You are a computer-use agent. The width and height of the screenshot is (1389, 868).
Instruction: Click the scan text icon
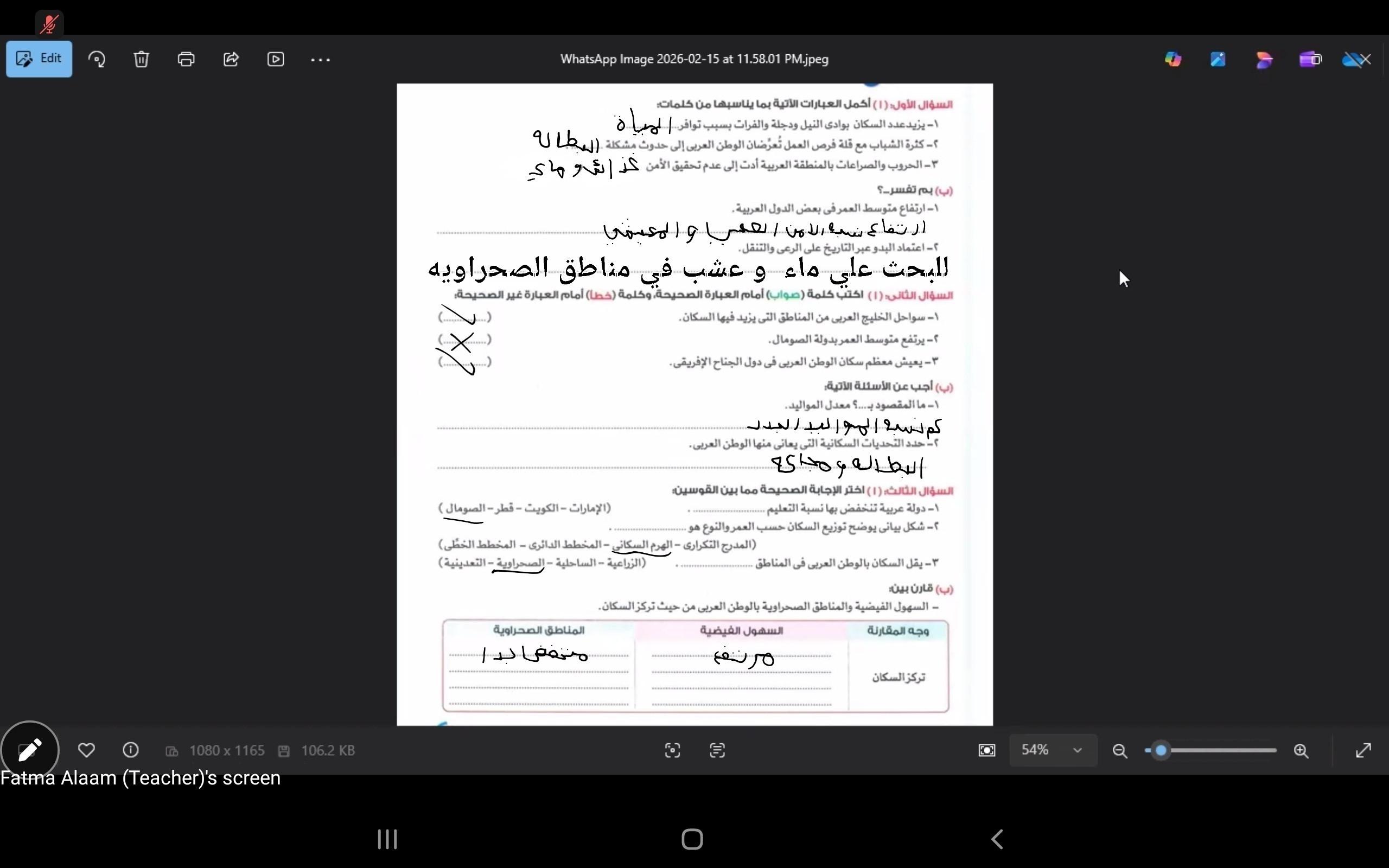(x=717, y=750)
